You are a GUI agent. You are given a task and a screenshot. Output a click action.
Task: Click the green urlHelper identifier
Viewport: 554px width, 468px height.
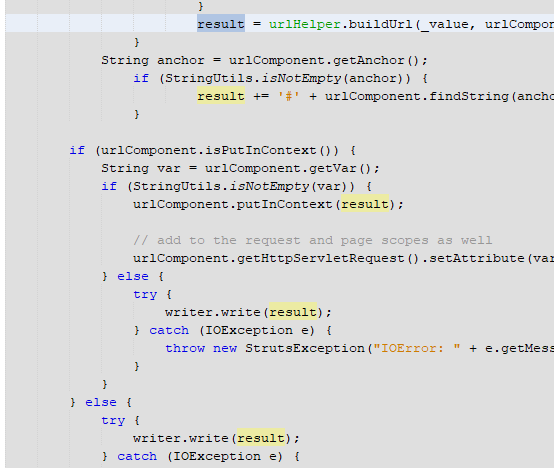click(305, 24)
